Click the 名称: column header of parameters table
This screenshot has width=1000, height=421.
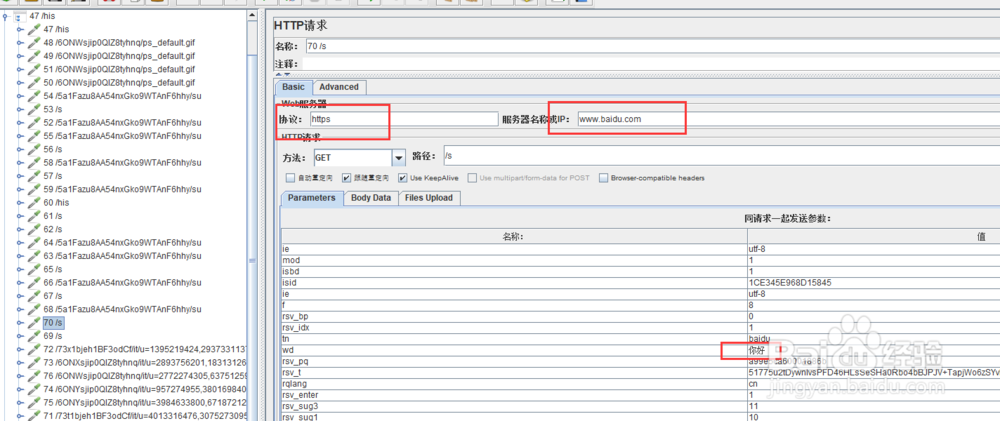tap(514, 237)
